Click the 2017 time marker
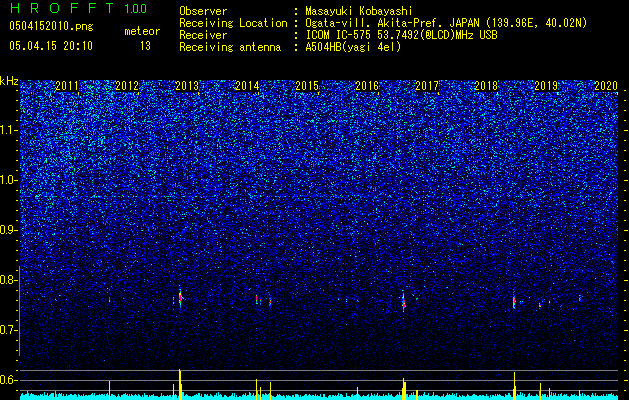The width and height of the screenshot is (629, 400). (427, 86)
